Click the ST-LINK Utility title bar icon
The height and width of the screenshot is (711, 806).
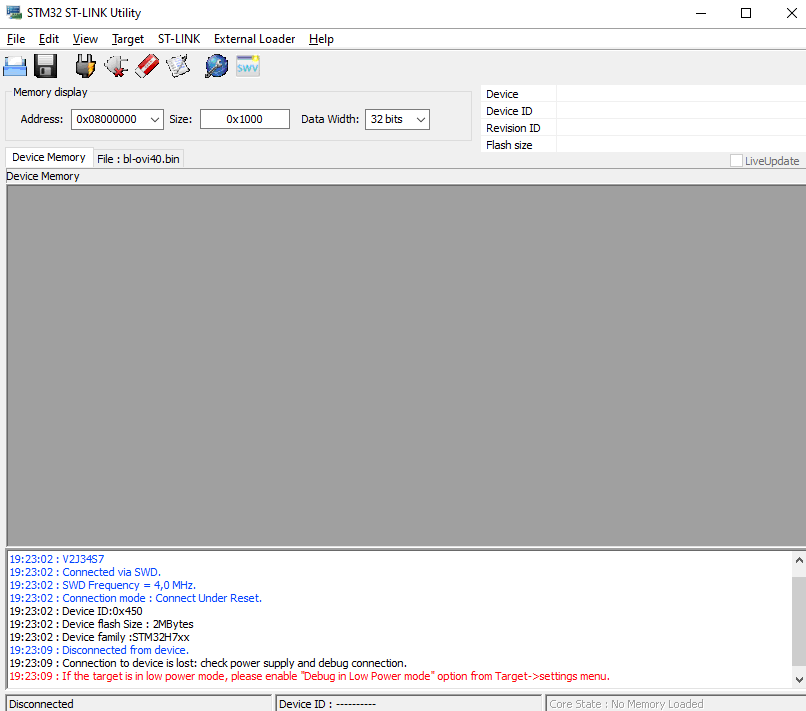14,13
